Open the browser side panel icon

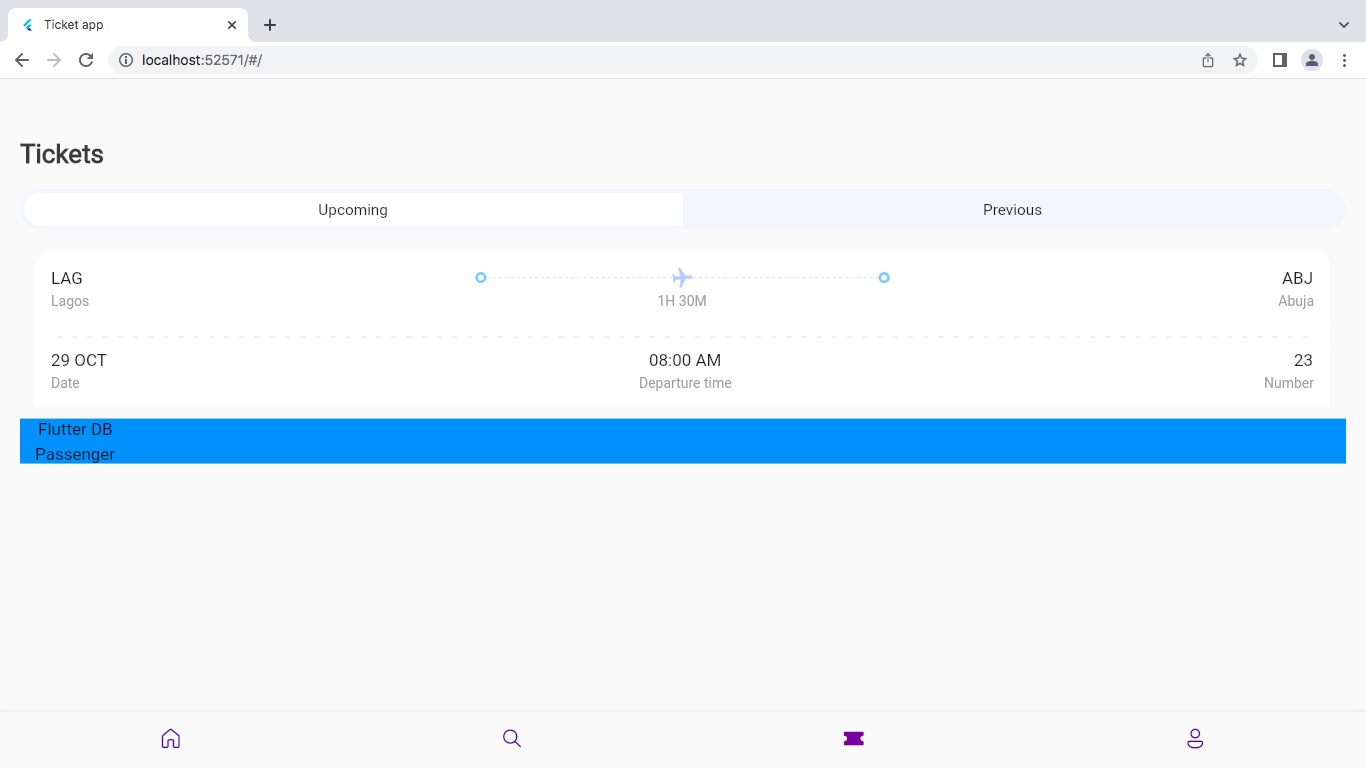point(1279,60)
